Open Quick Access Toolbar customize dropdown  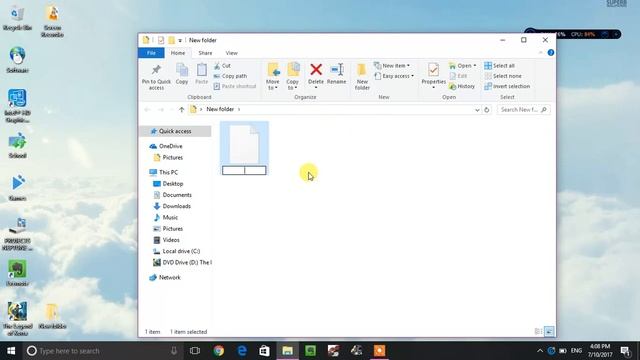[180, 40]
